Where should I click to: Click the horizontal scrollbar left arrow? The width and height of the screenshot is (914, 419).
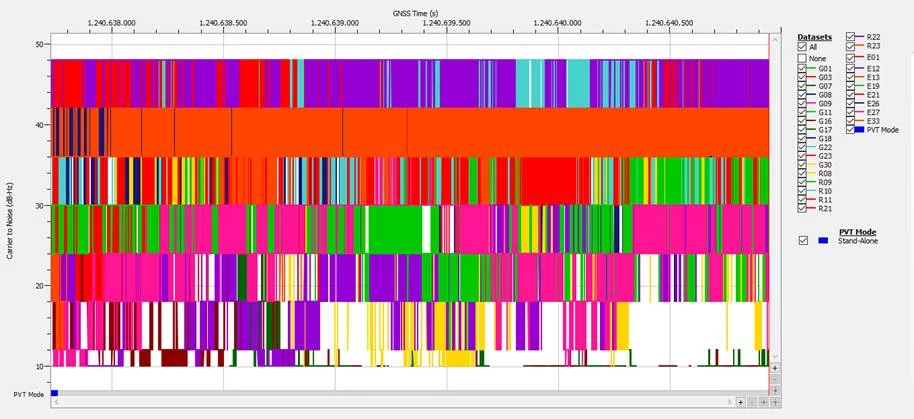pos(55,402)
